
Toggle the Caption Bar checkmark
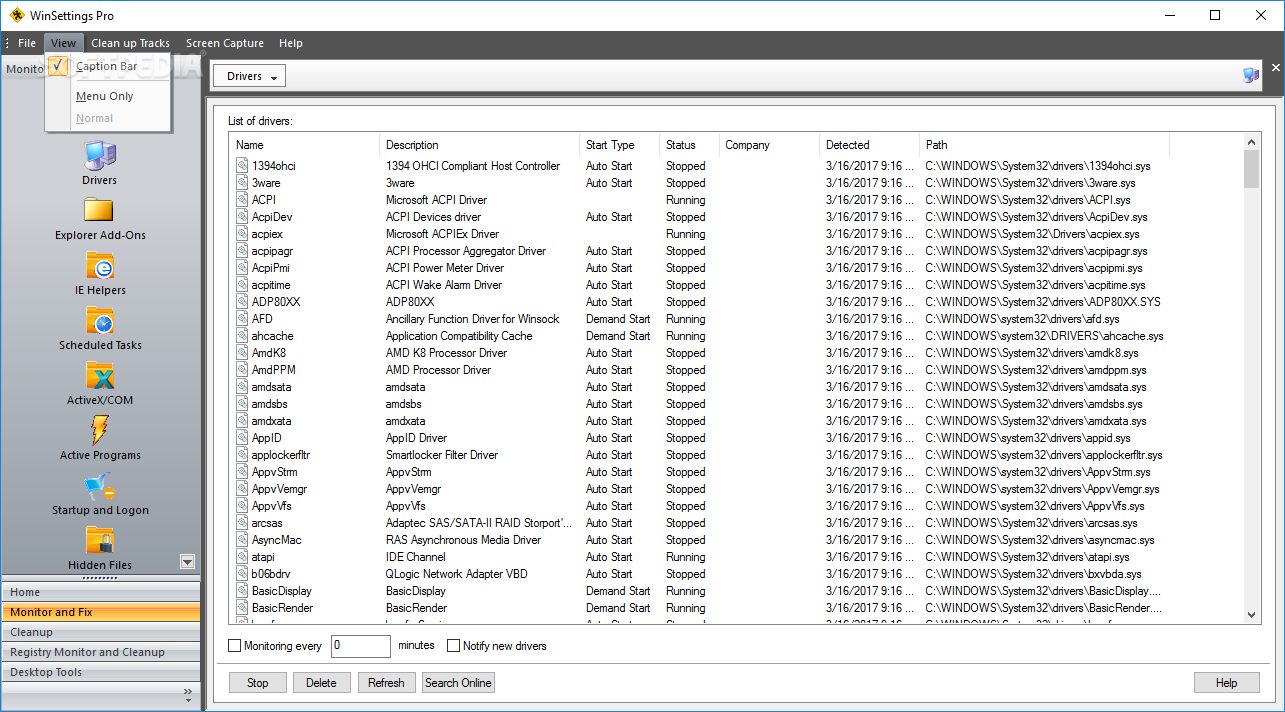pos(58,66)
